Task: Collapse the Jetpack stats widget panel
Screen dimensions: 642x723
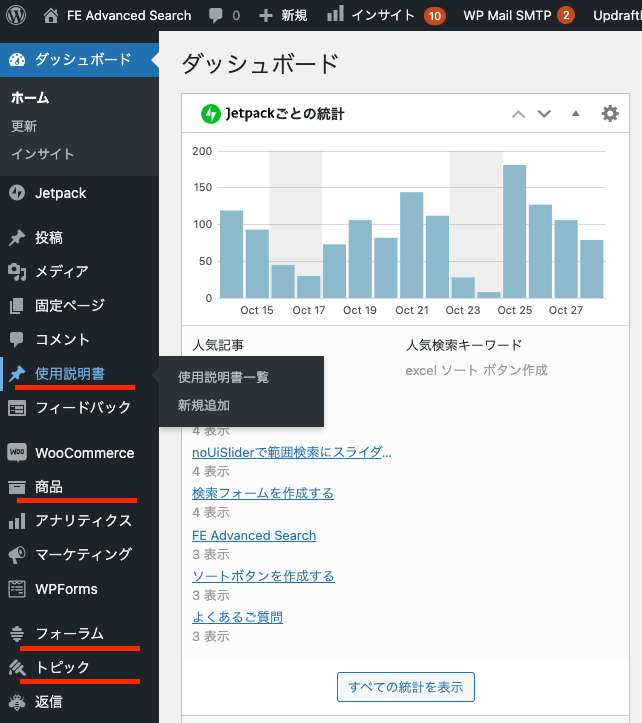Action: pos(576,113)
